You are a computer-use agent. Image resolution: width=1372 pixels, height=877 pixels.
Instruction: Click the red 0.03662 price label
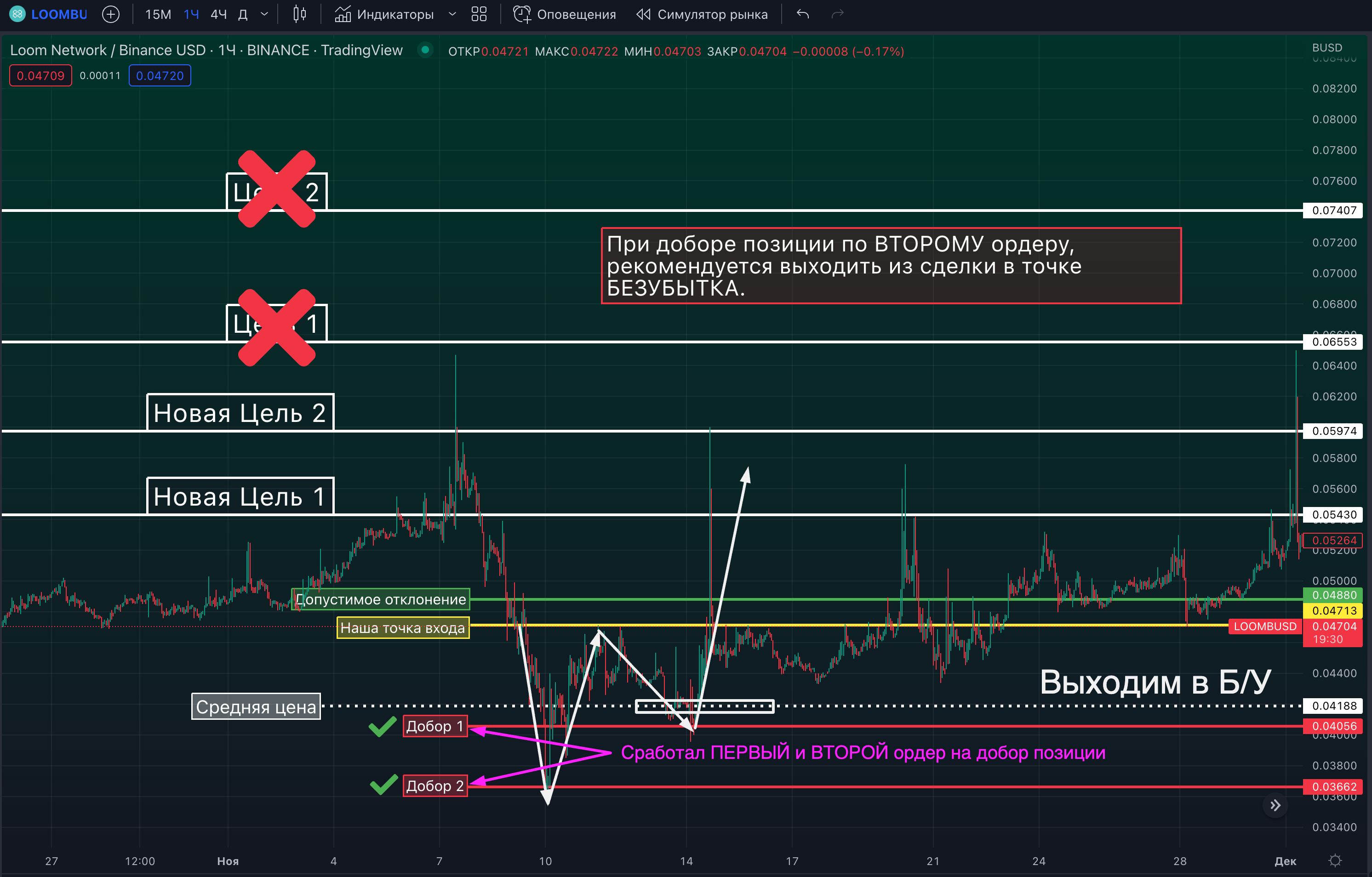1333,786
